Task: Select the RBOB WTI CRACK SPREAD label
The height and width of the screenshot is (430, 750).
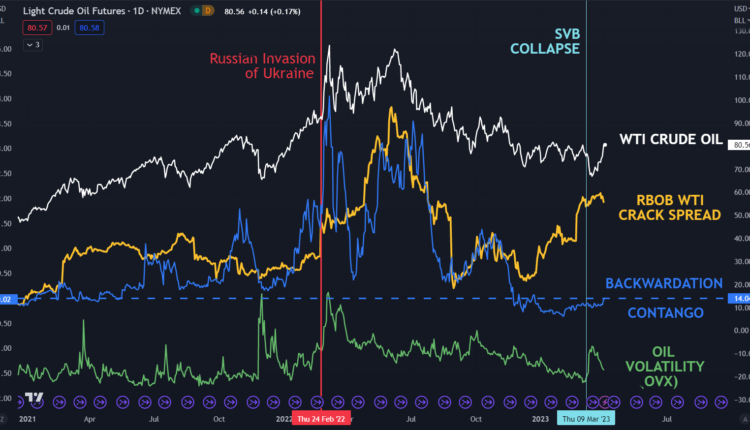Action: tap(682, 206)
